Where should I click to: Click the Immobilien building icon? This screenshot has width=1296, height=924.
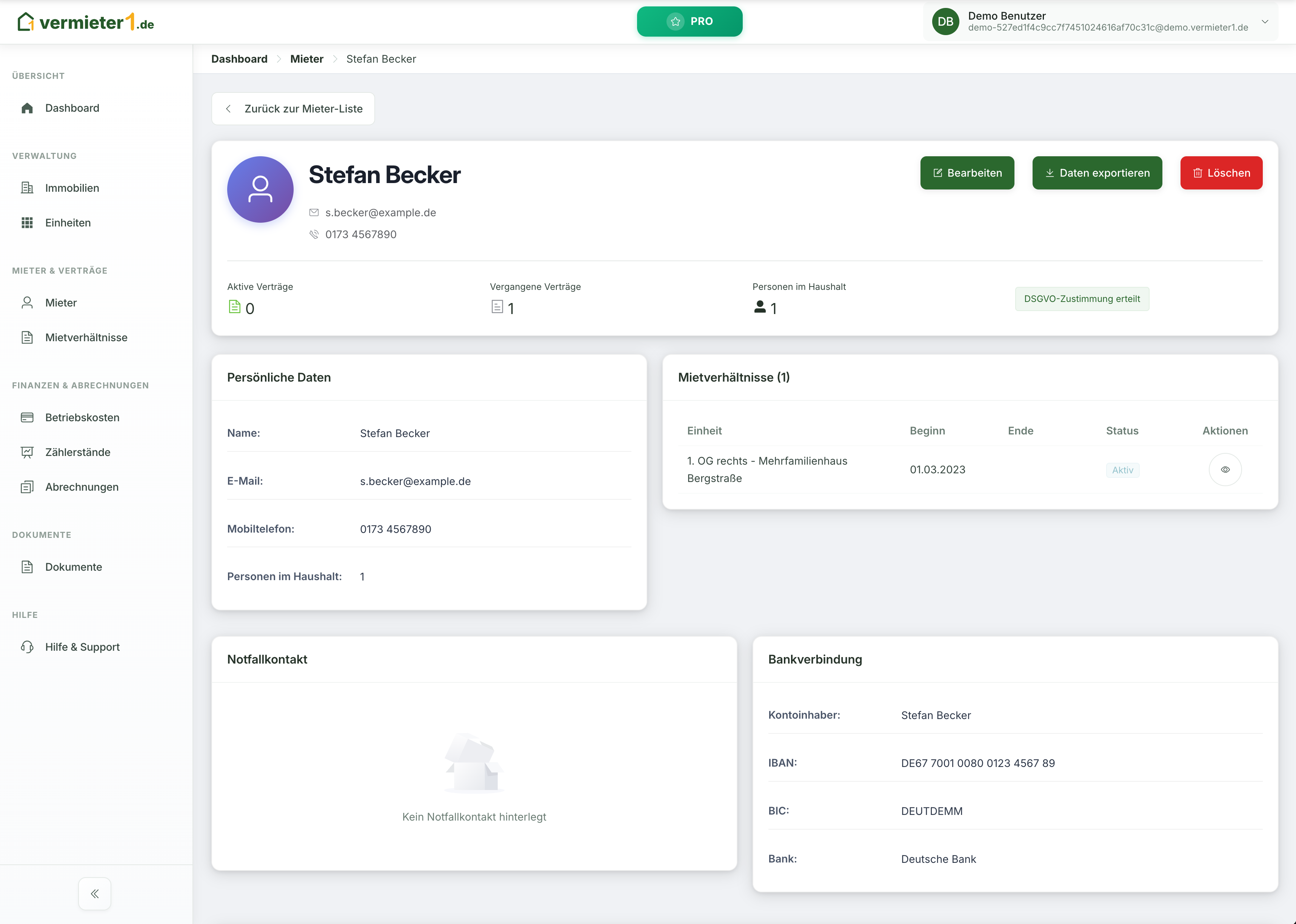[27, 188]
